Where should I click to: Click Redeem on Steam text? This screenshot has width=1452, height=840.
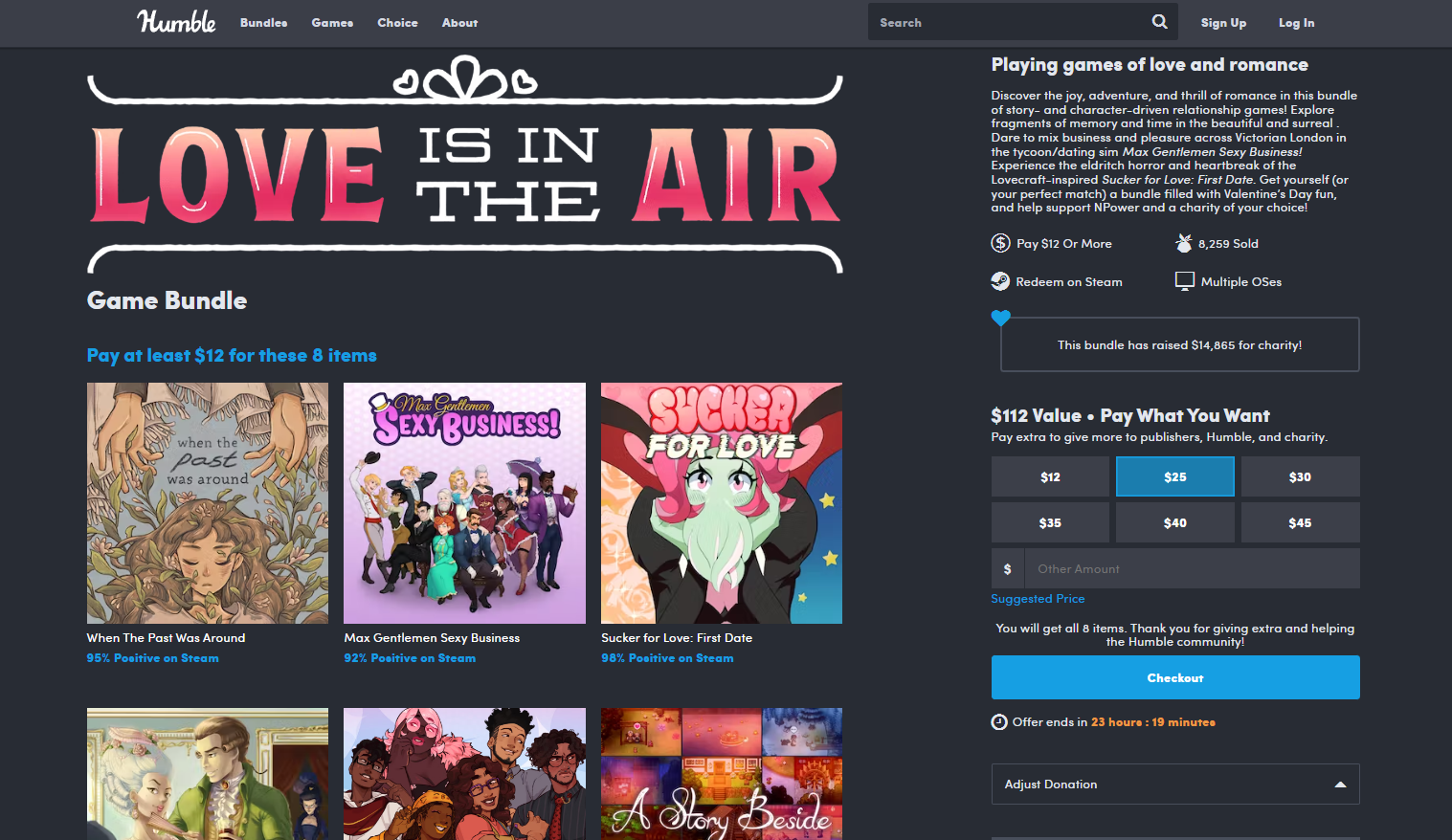point(1069,282)
